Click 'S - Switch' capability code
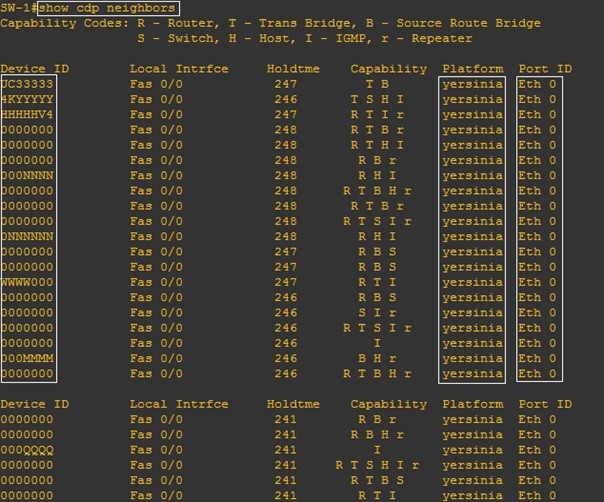 (x=178, y=39)
